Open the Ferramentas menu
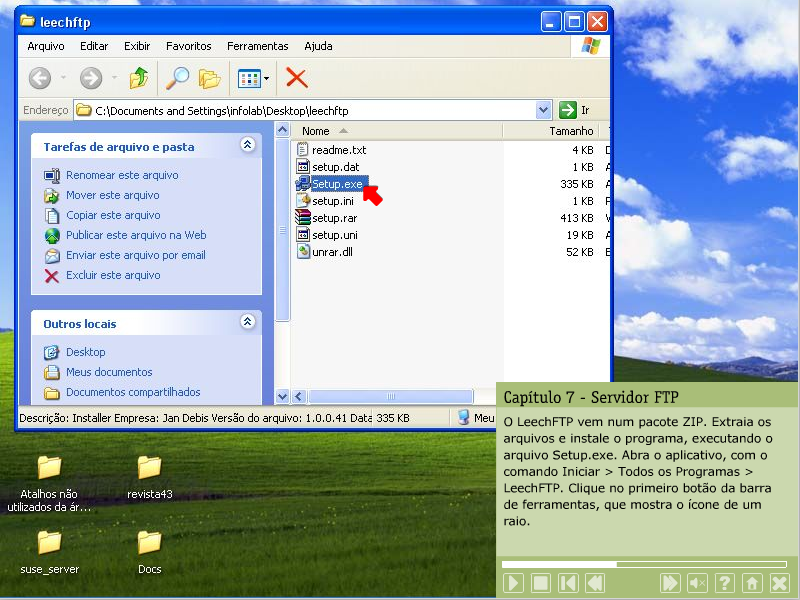This screenshot has height=600, width=800. coord(257,46)
